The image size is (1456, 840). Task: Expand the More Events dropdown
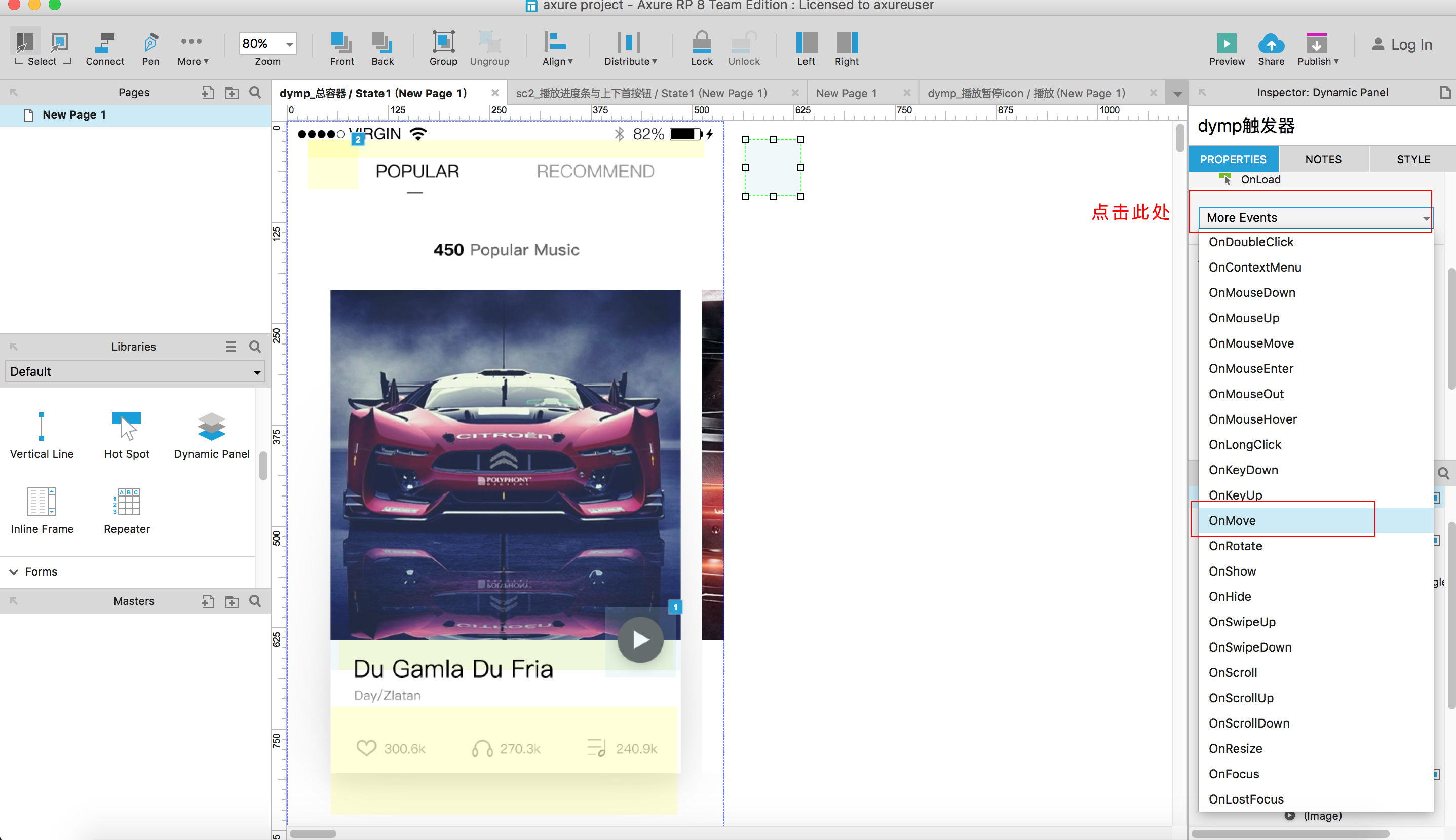pyautogui.click(x=1315, y=217)
